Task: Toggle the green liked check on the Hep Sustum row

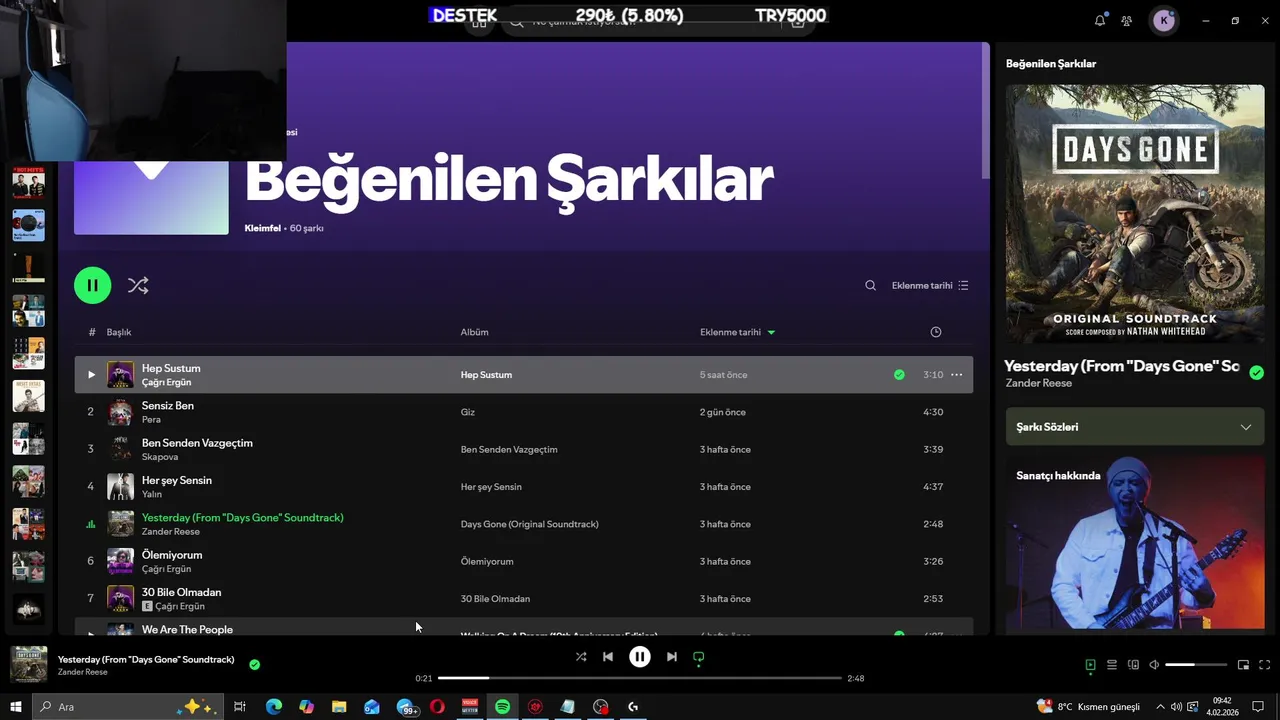Action: (899, 375)
